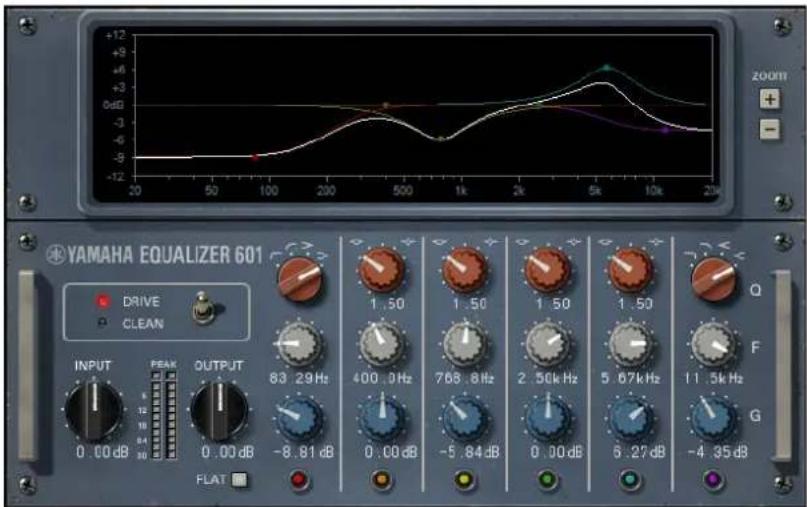
Task: Toggle the green band 4 enable LED
Action: 547,480
